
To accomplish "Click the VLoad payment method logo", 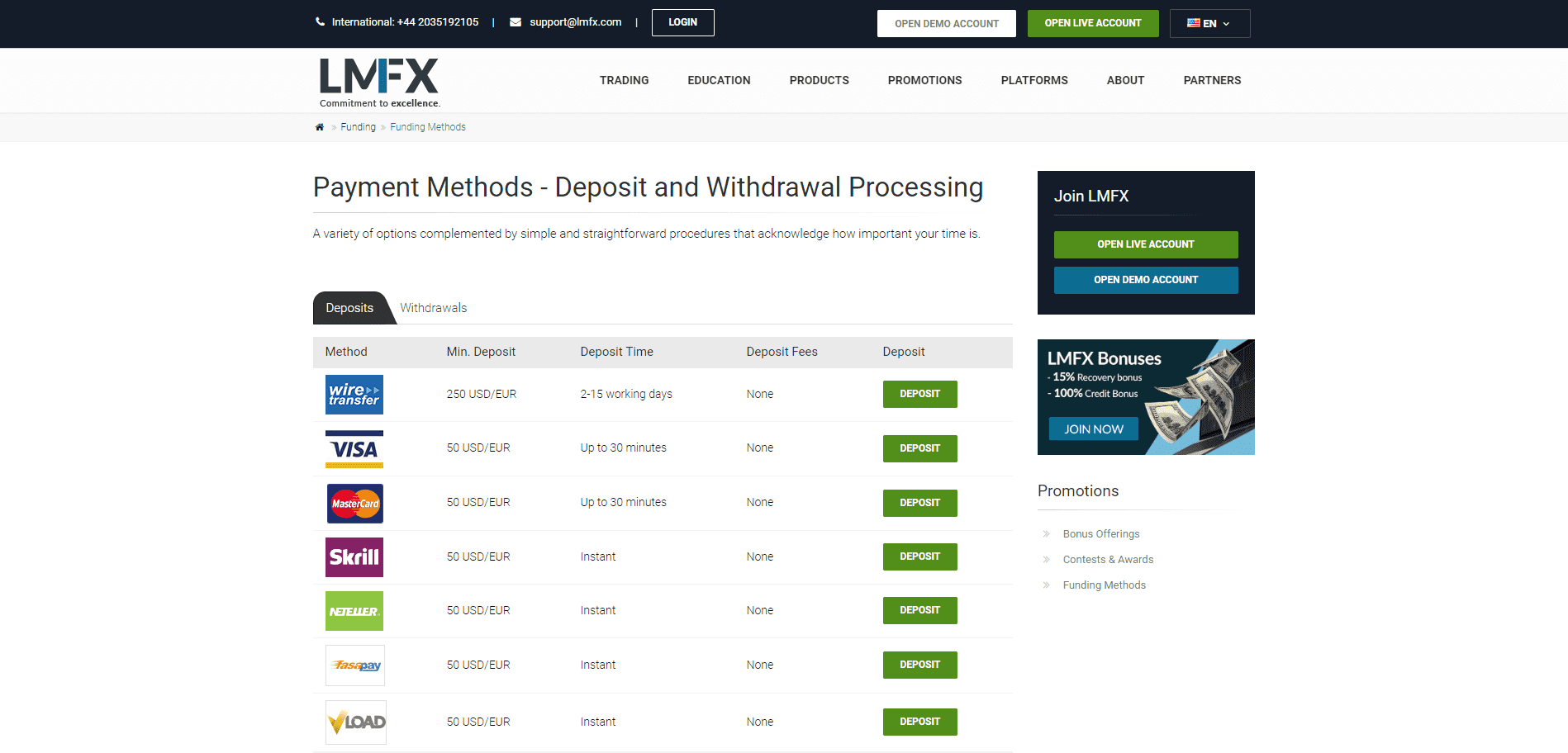I will [355, 721].
